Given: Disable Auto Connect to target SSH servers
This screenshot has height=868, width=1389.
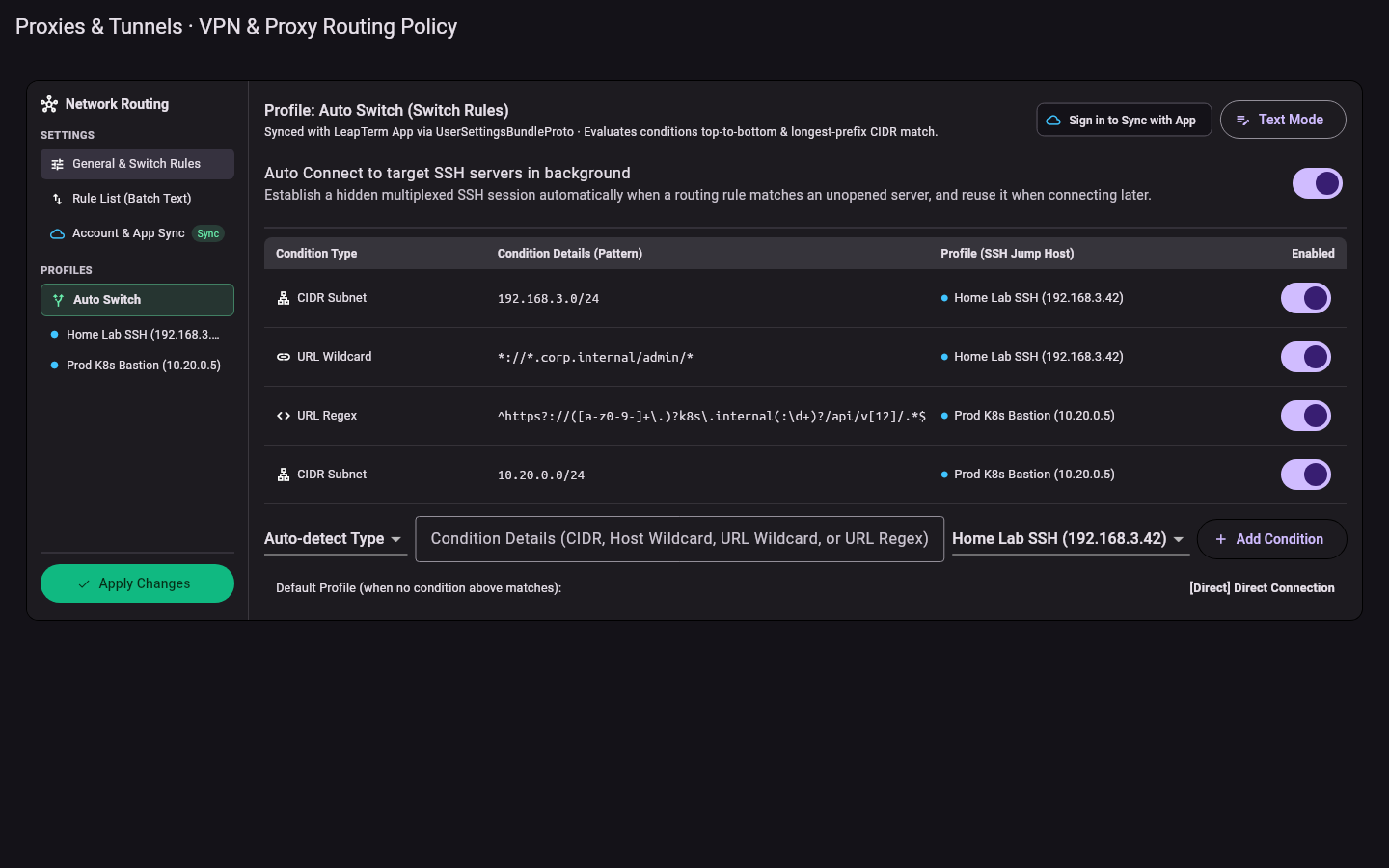Looking at the screenshot, I should [1318, 183].
